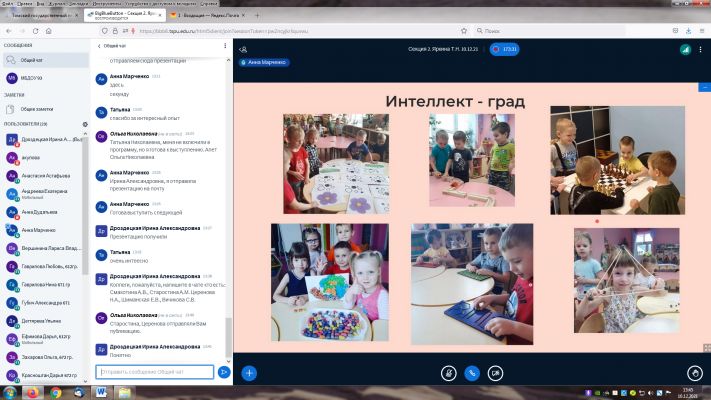The width and height of the screenshot is (711, 400).
Task: Send the chat message with arrow button
Action: [x=225, y=372]
